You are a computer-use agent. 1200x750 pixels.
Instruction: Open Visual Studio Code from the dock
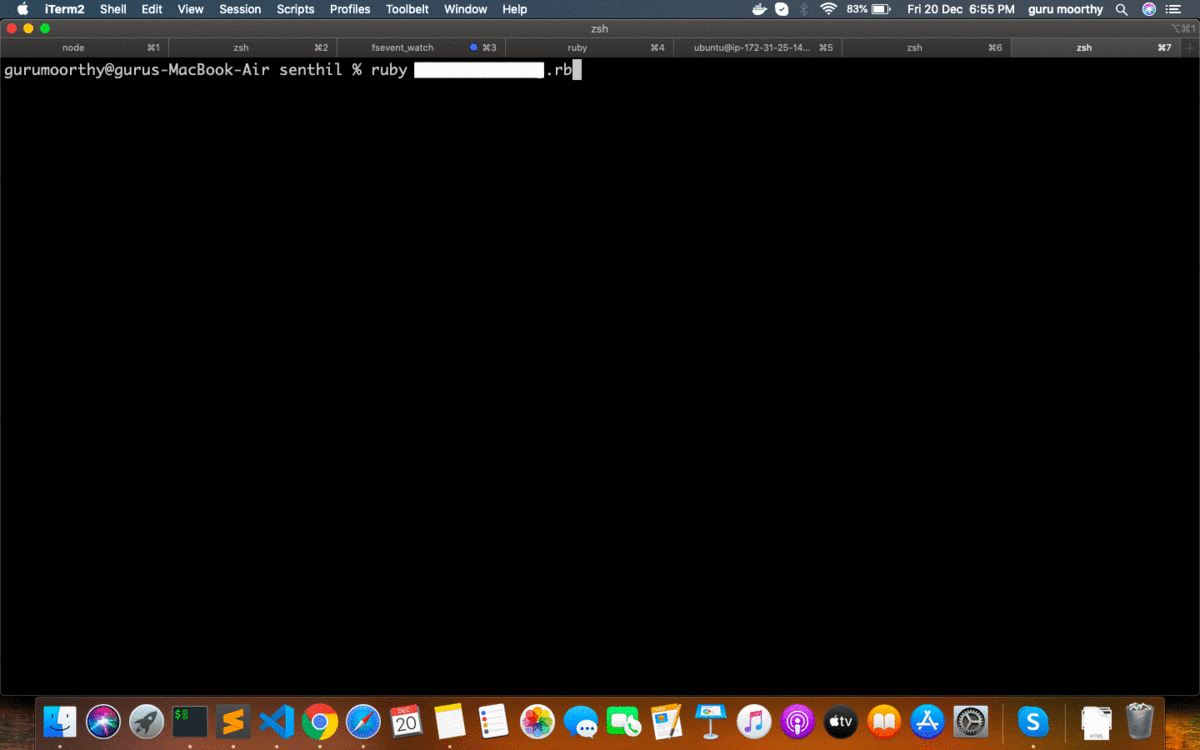click(276, 721)
